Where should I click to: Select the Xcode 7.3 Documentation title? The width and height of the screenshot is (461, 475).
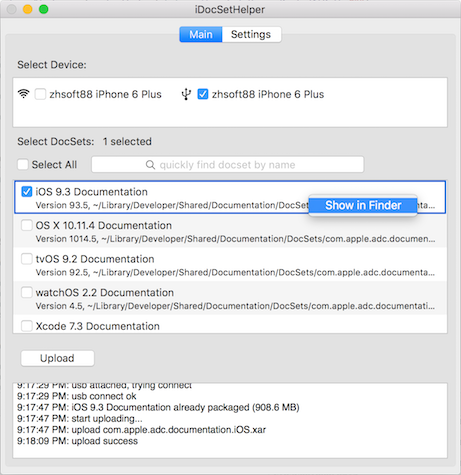point(97,326)
